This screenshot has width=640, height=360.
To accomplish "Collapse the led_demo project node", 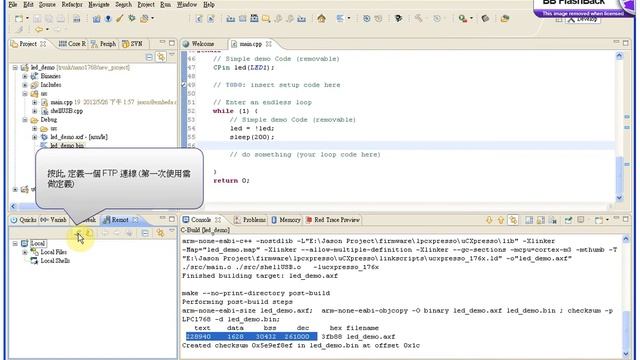I will click(15, 67).
